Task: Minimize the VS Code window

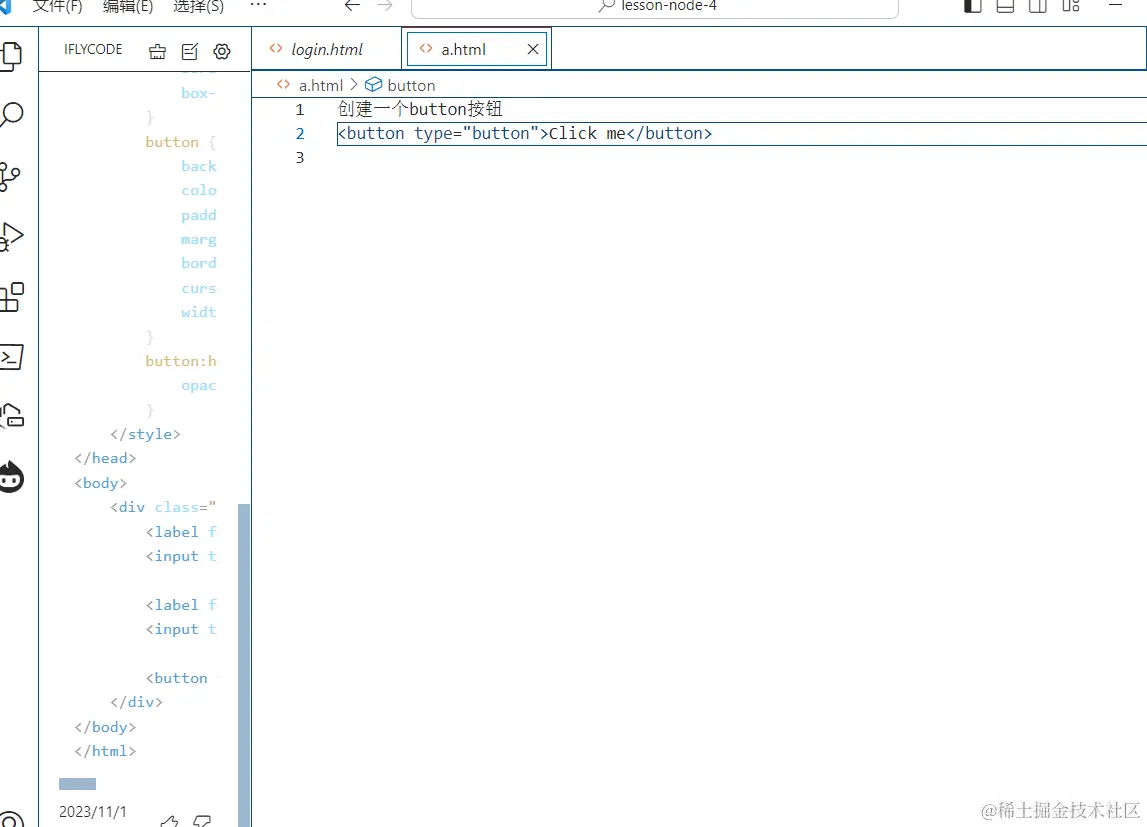Action: pyautogui.click(x=1116, y=5)
